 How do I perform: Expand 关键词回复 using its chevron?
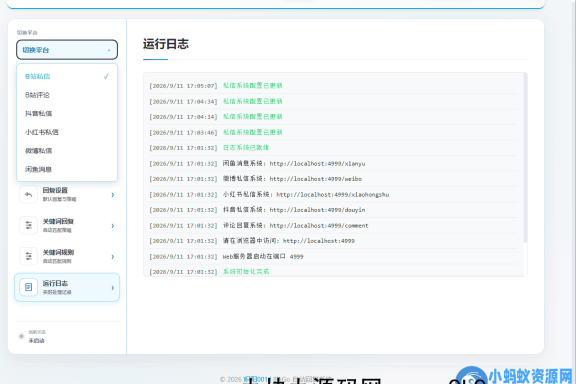(113, 226)
